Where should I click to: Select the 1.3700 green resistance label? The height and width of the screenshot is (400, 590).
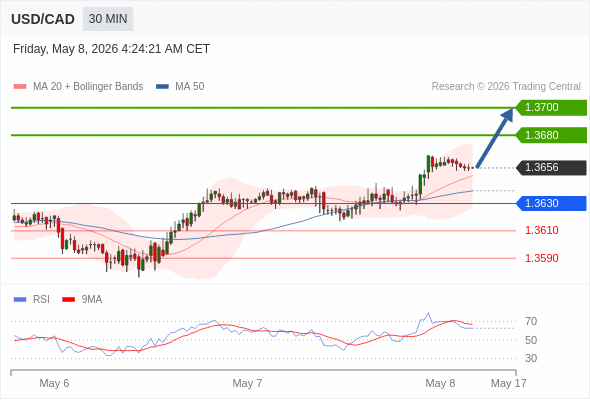pos(551,108)
